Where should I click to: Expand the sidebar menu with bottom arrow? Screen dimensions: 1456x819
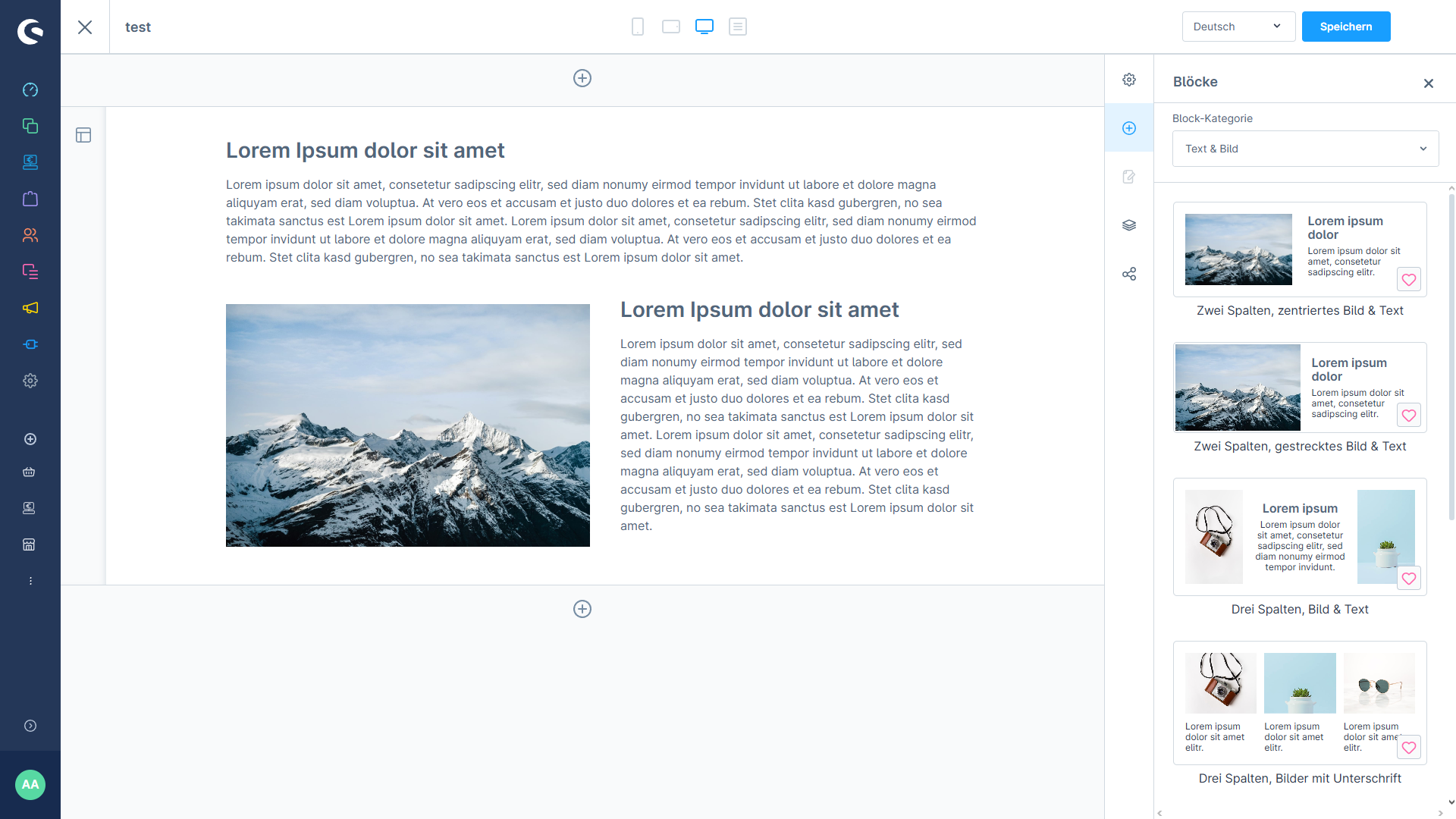tap(30, 726)
